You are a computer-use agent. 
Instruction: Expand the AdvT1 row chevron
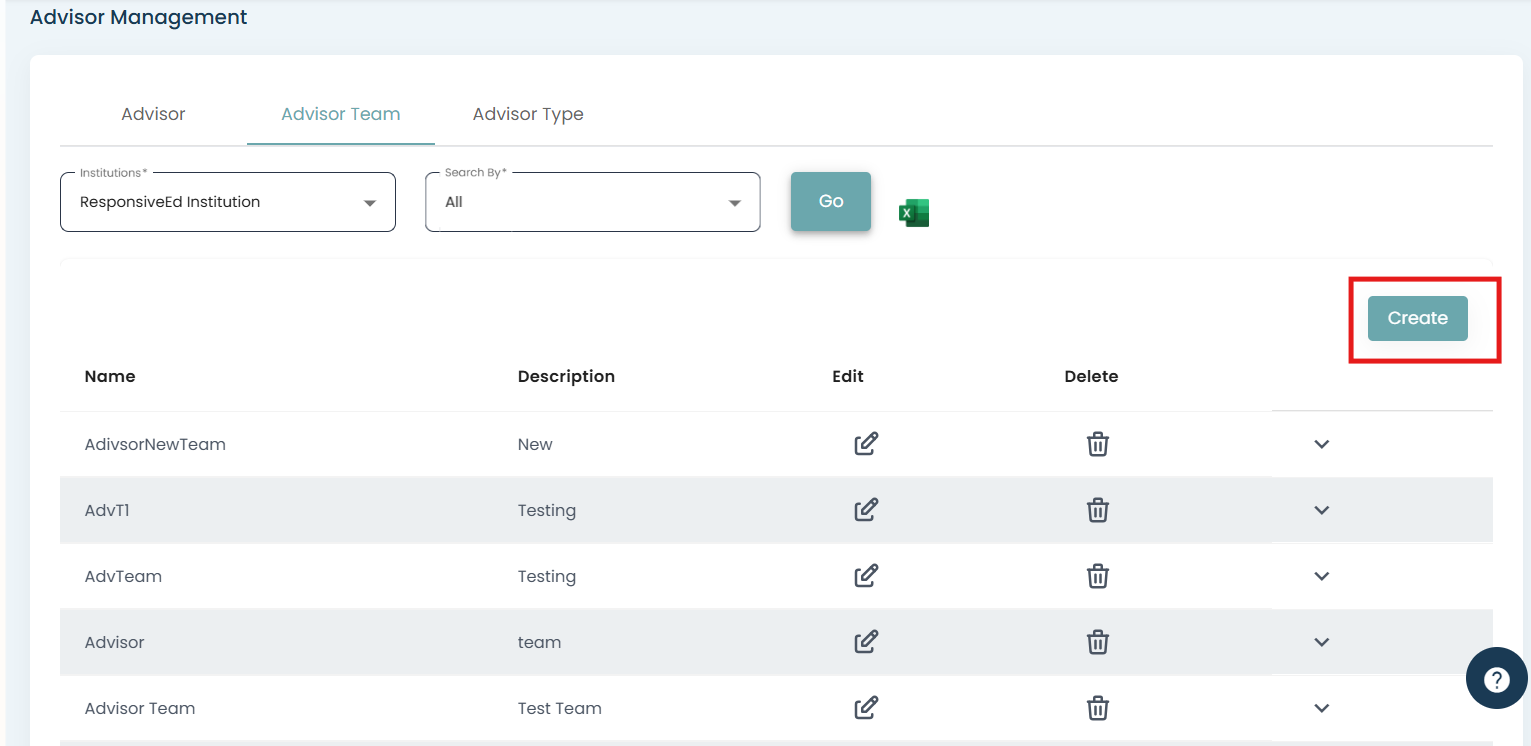pyautogui.click(x=1321, y=510)
